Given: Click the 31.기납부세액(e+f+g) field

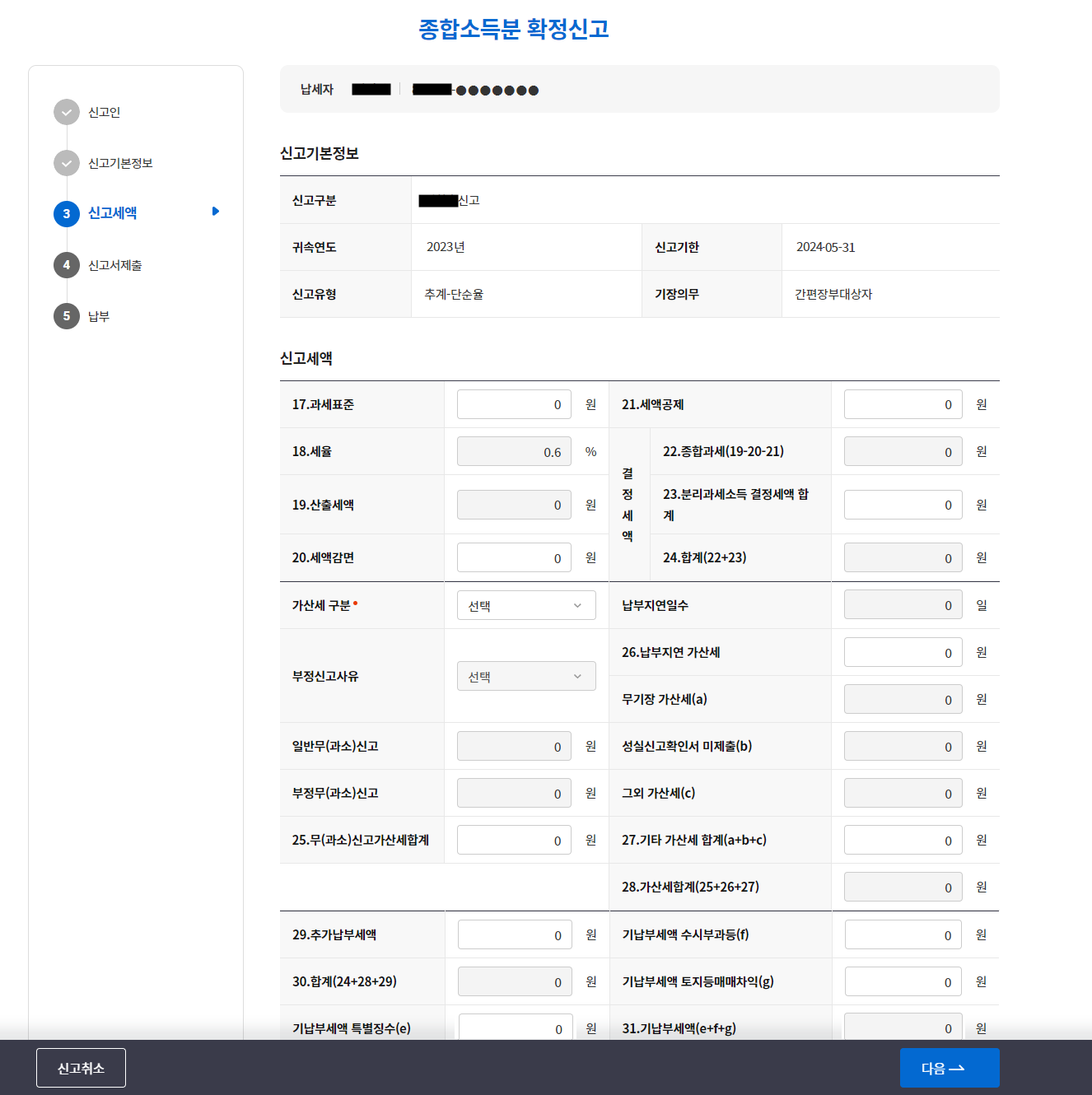Looking at the screenshot, I should pyautogui.click(x=903, y=1027).
